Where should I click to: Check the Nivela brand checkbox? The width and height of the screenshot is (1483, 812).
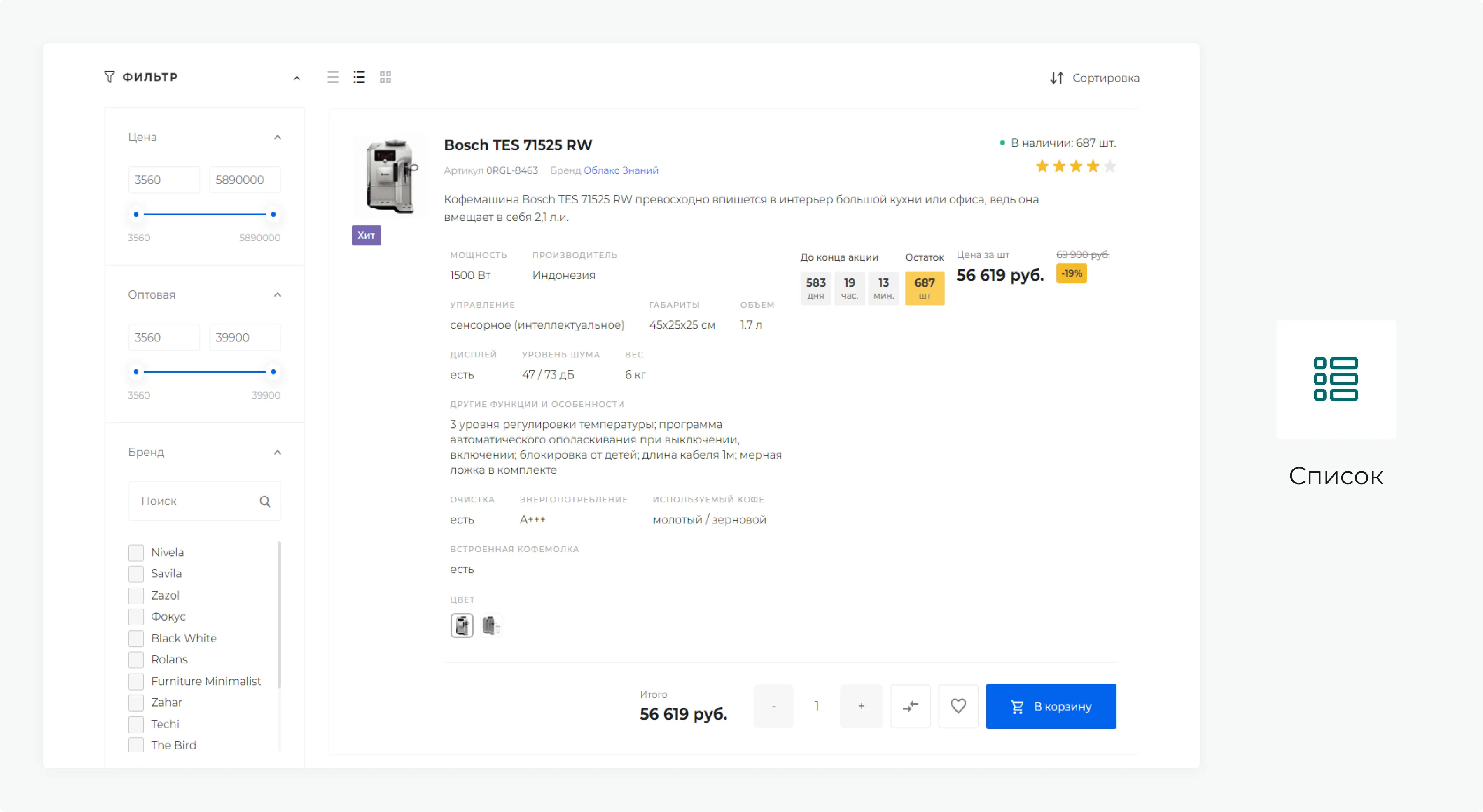[x=136, y=553]
